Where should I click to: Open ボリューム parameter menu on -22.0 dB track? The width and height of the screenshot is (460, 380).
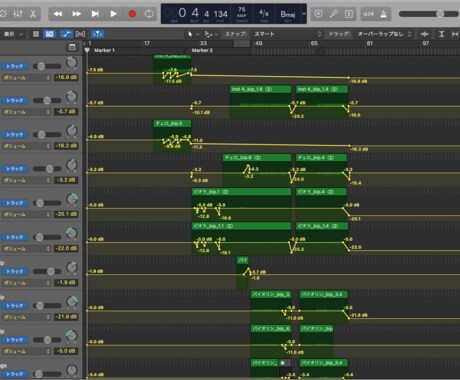tap(27, 248)
